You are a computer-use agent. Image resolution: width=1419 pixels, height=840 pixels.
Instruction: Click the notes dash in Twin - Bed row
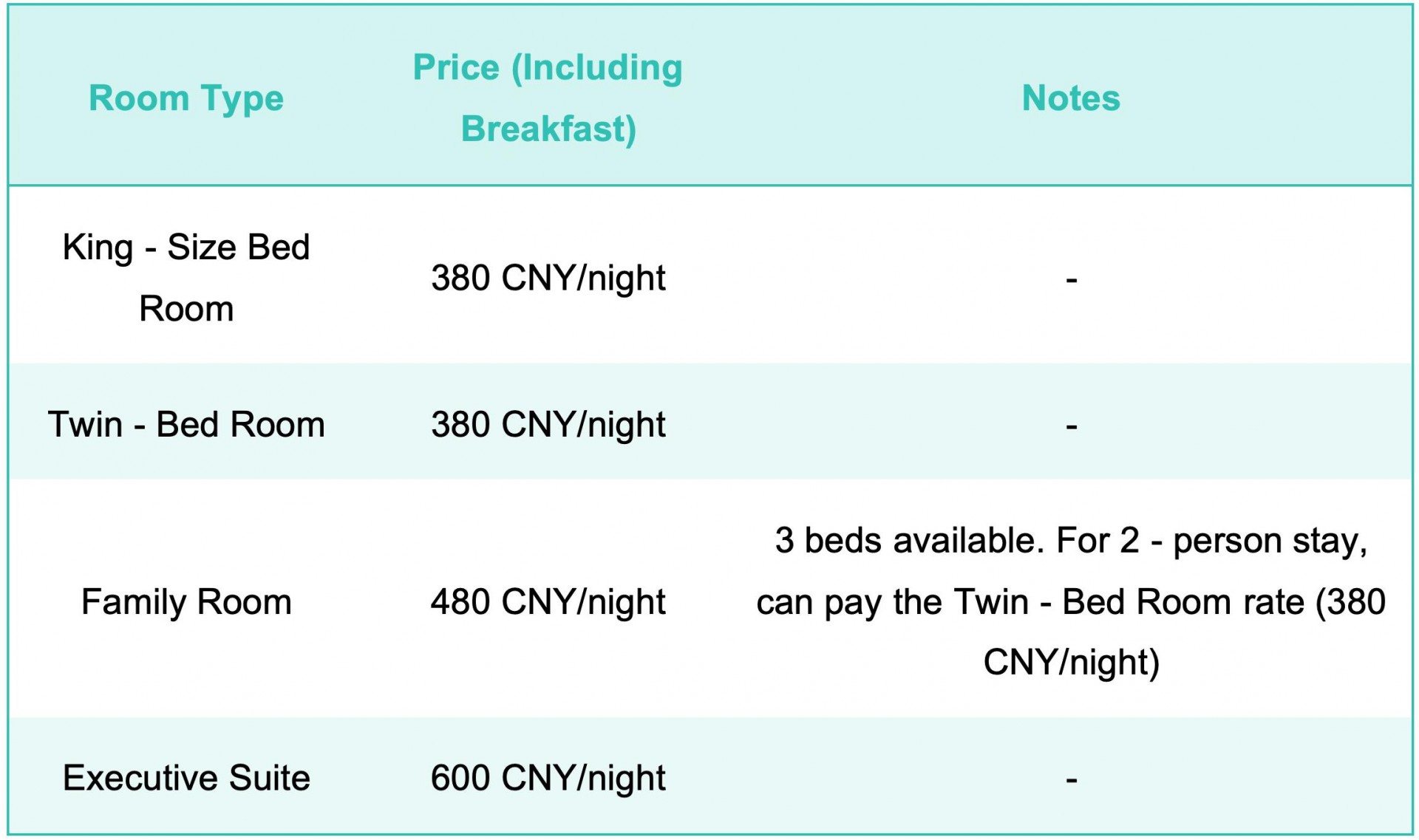coord(1071,426)
